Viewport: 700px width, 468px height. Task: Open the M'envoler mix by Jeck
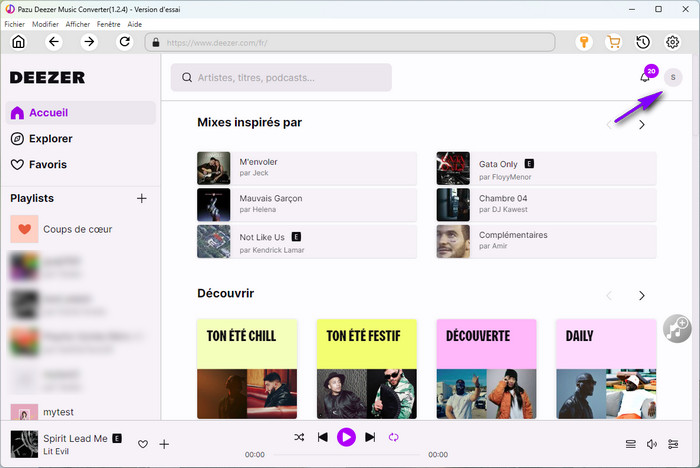point(307,168)
